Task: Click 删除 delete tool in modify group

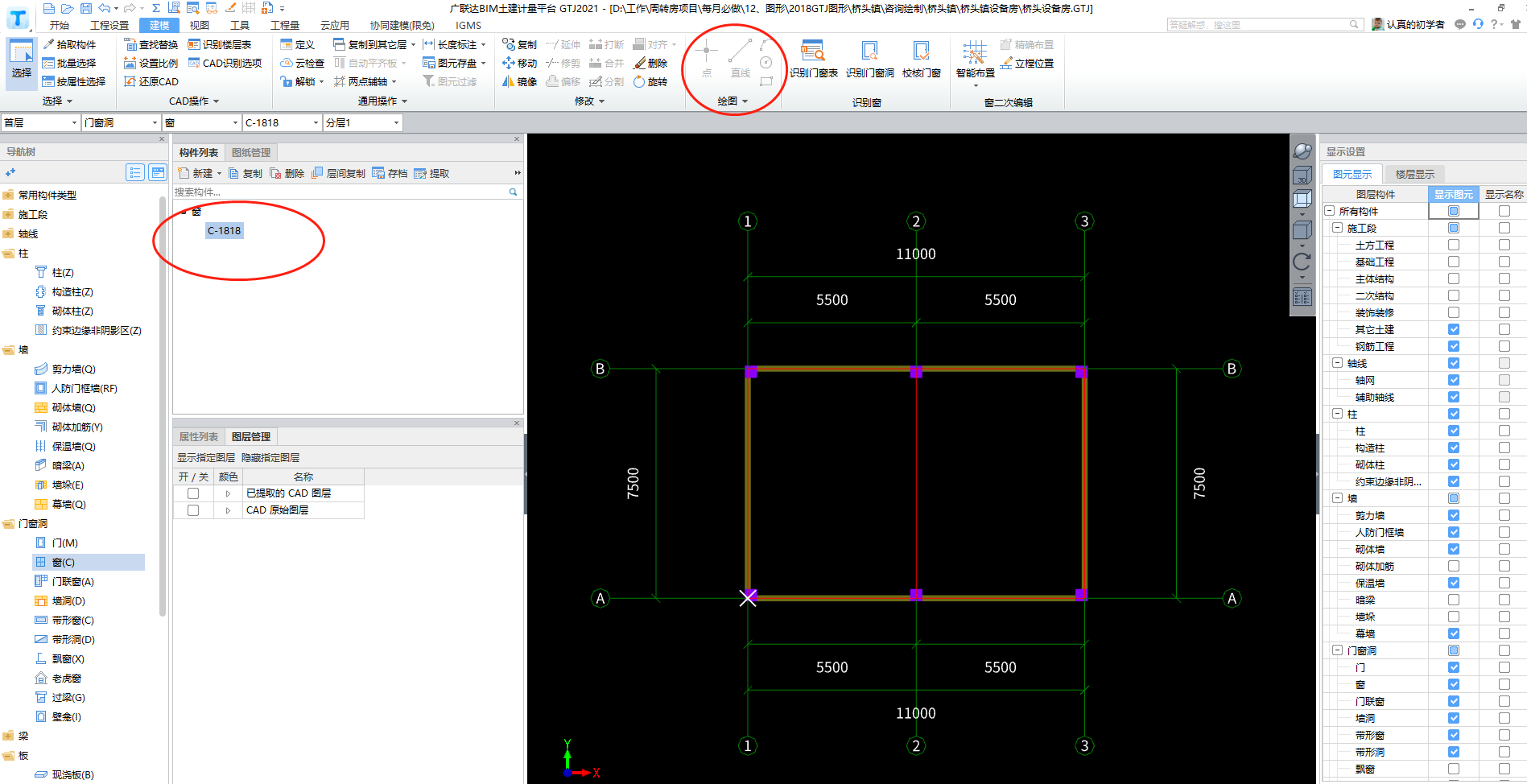Action: pos(650,63)
